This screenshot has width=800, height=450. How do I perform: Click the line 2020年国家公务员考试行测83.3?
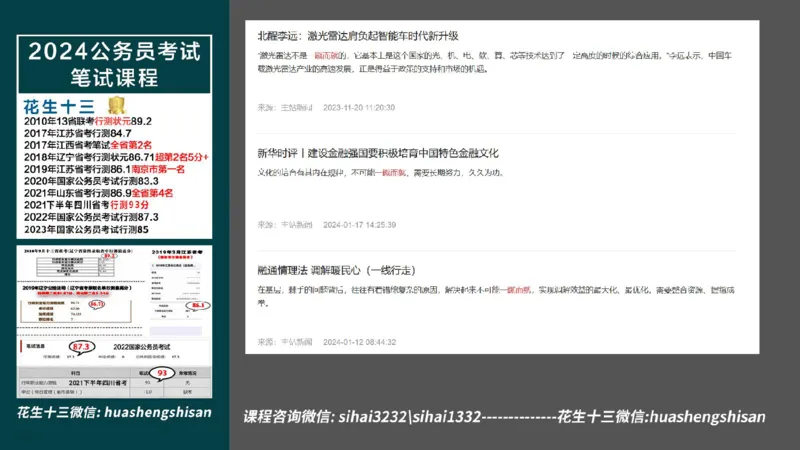91,181
